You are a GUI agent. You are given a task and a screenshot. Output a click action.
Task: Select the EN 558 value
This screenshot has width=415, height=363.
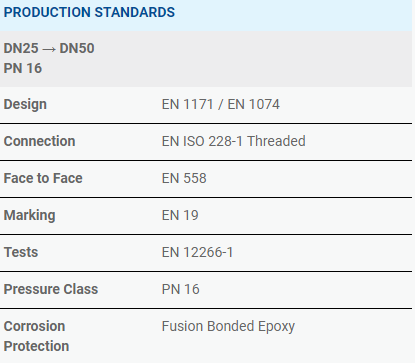tap(184, 178)
